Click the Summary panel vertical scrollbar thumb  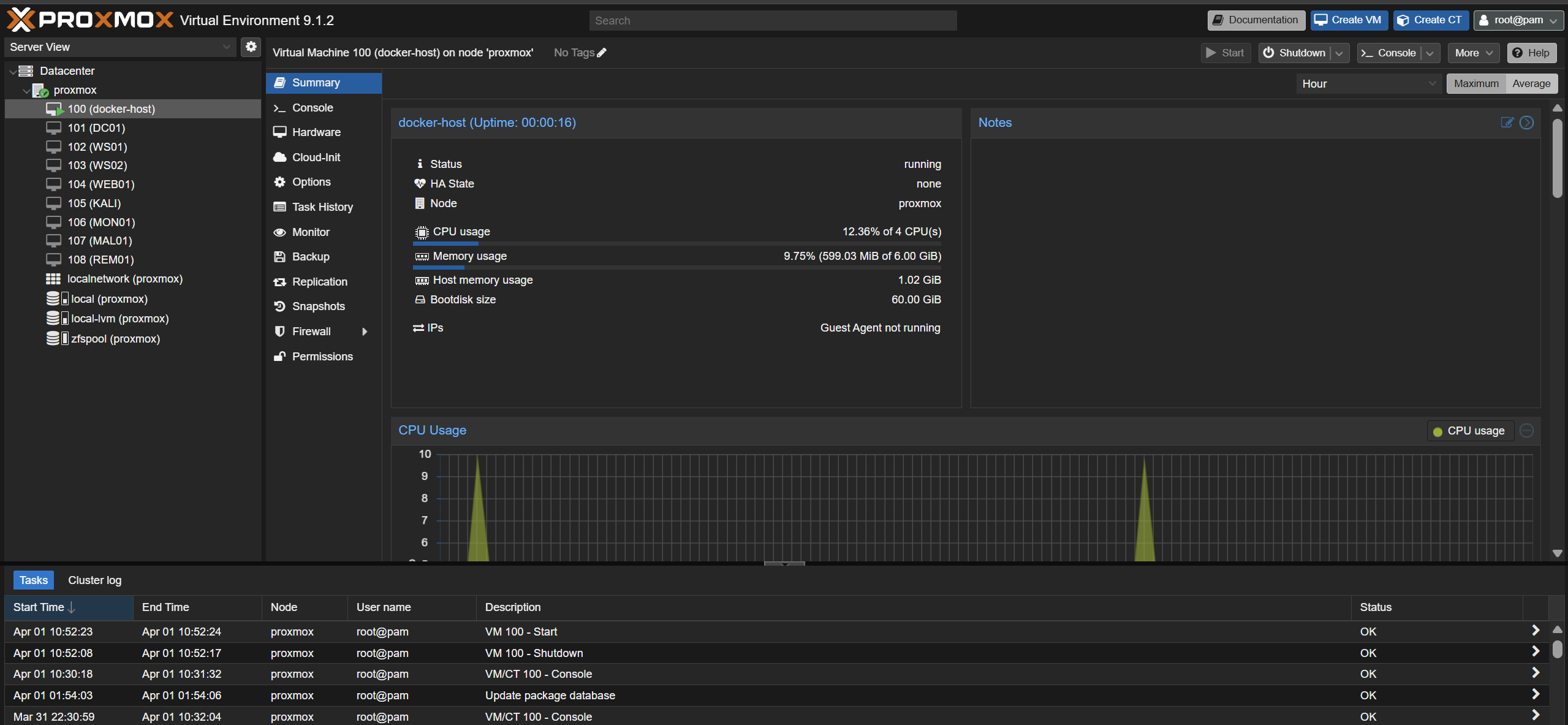pyautogui.click(x=1557, y=159)
